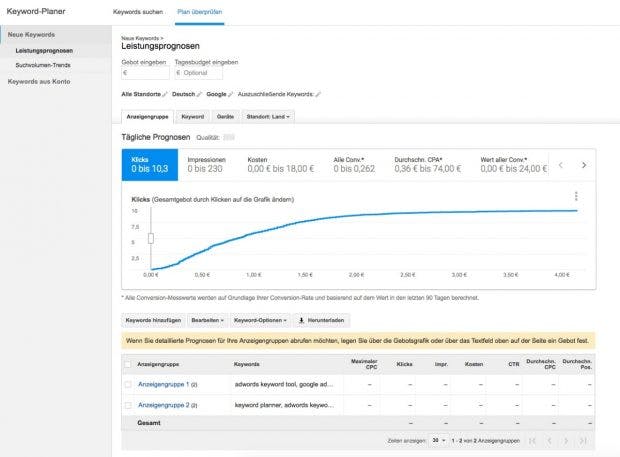This screenshot has height=457, width=620.
Task: Click 'keyword planner, adwords keywo...' cell
Action: tap(284, 405)
